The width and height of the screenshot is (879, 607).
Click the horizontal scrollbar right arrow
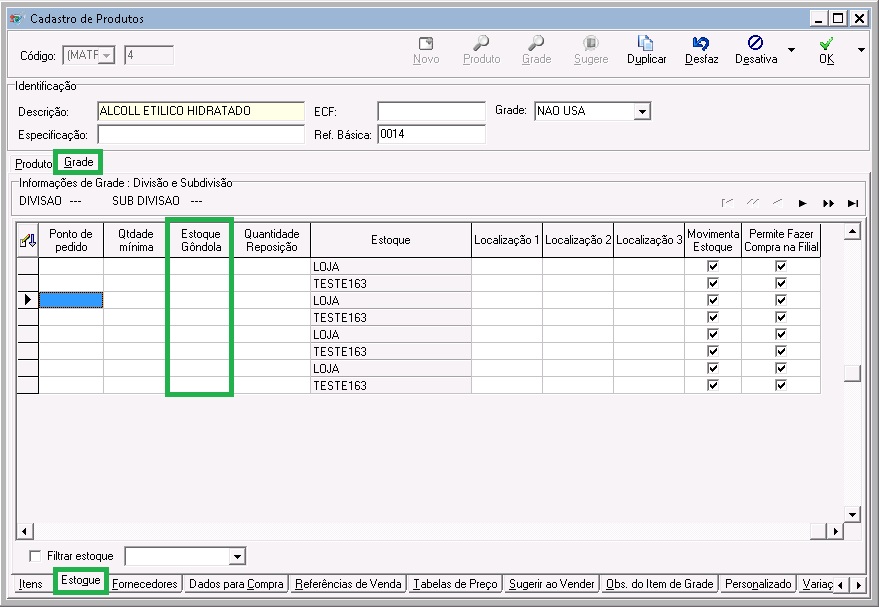click(835, 531)
